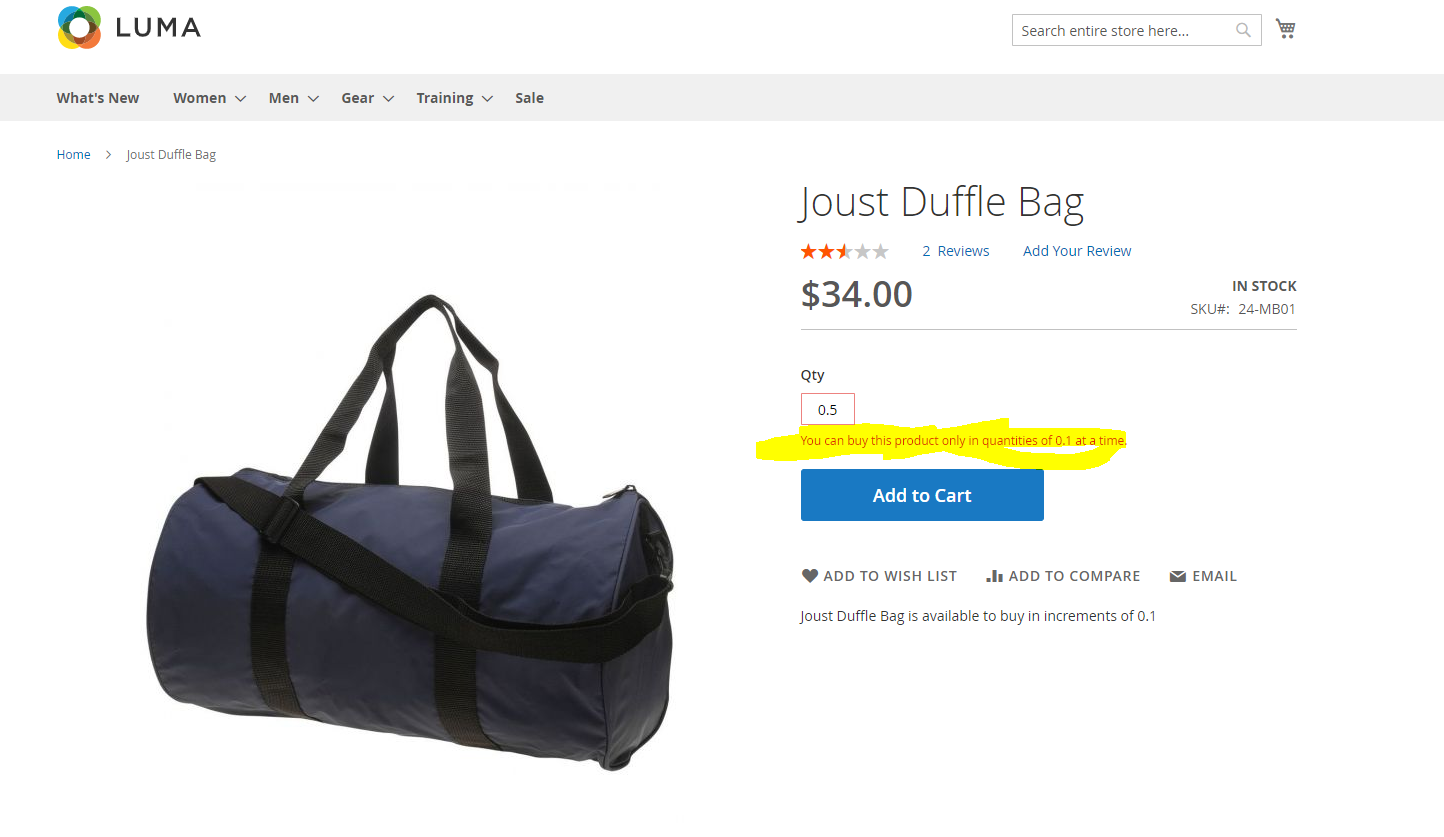Expand the Gear menu chevron
The image size is (1444, 837).
pyautogui.click(x=388, y=99)
